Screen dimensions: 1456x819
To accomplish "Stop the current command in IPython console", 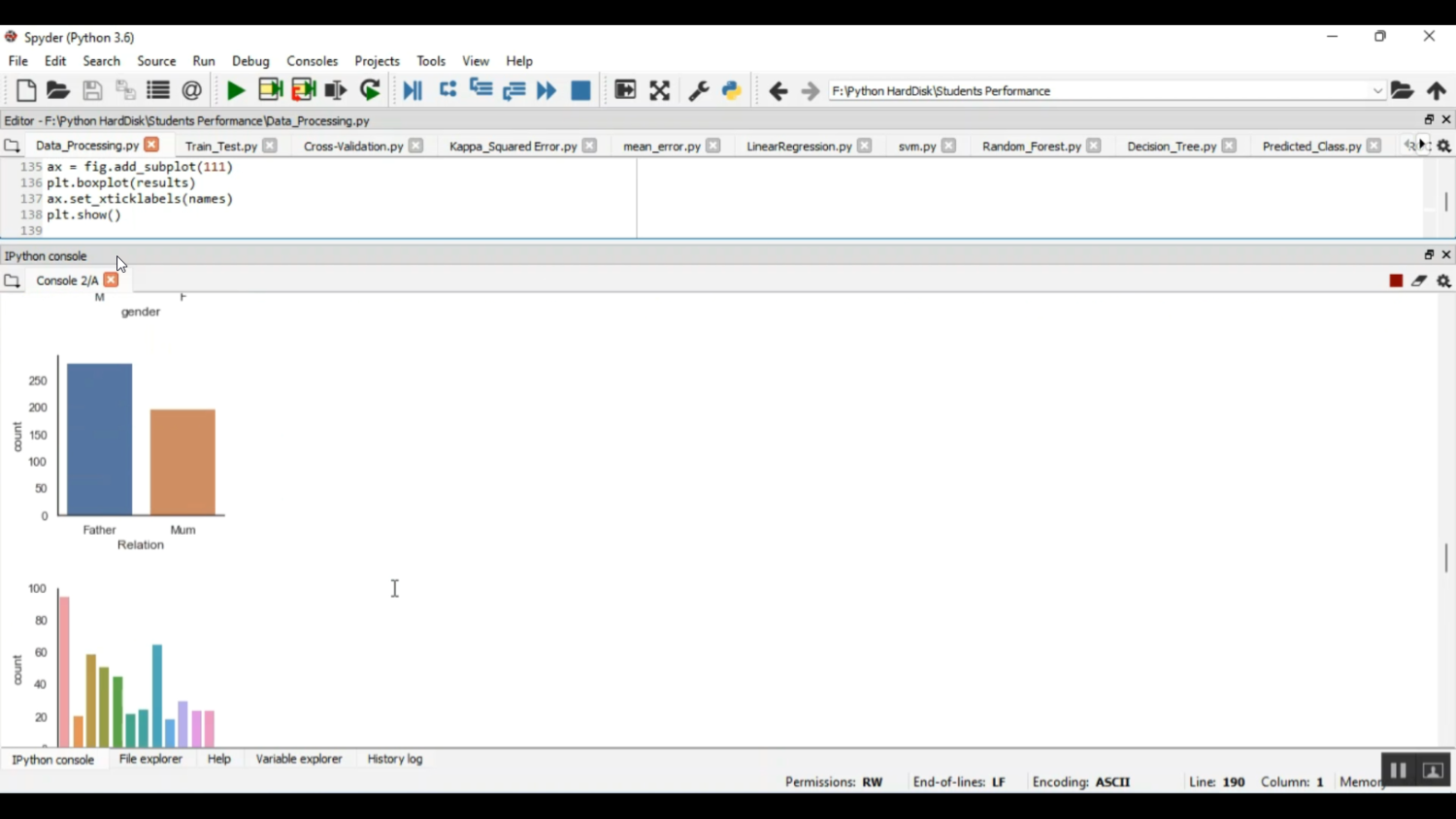I will tap(1396, 280).
